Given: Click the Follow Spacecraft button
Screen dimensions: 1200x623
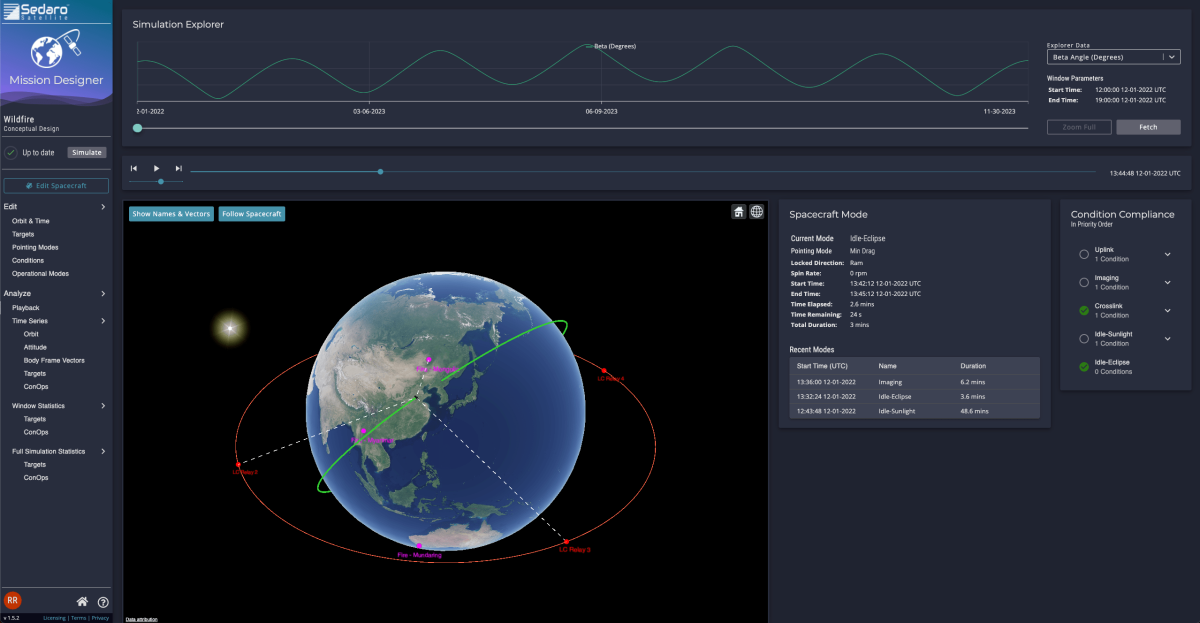Looking at the screenshot, I should (251, 214).
